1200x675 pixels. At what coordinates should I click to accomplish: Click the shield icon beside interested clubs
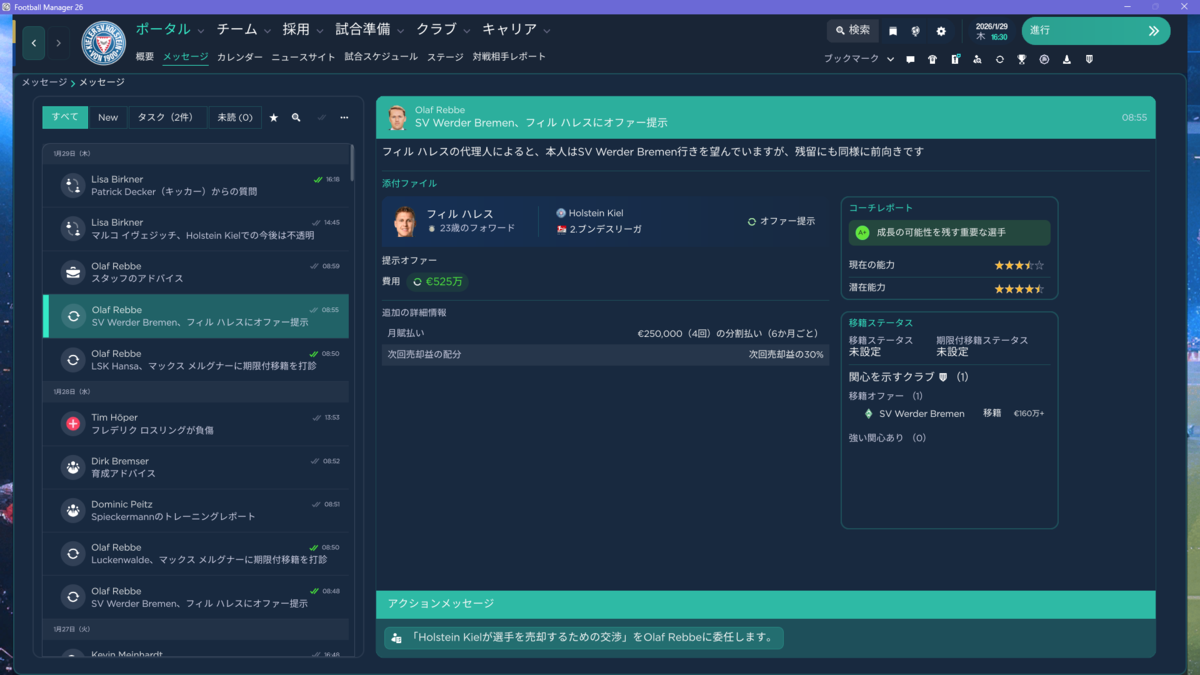click(x=942, y=377)
